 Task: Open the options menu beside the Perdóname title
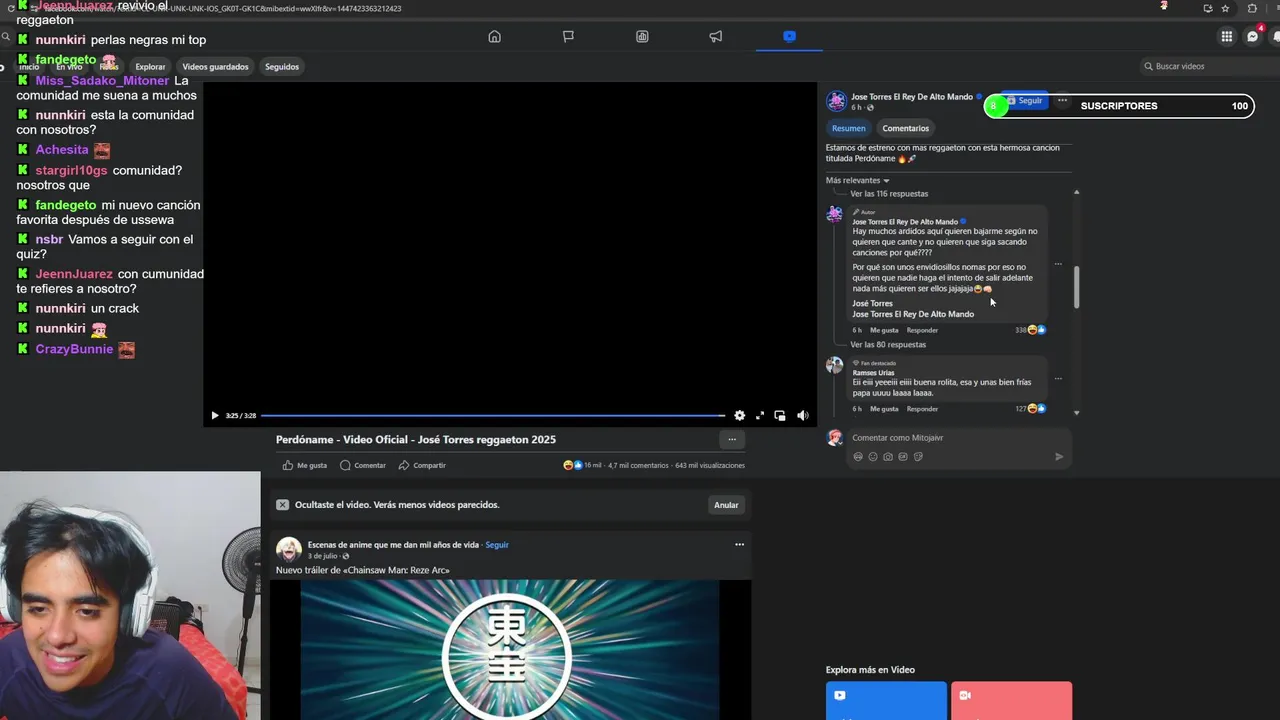coord(732,439)
